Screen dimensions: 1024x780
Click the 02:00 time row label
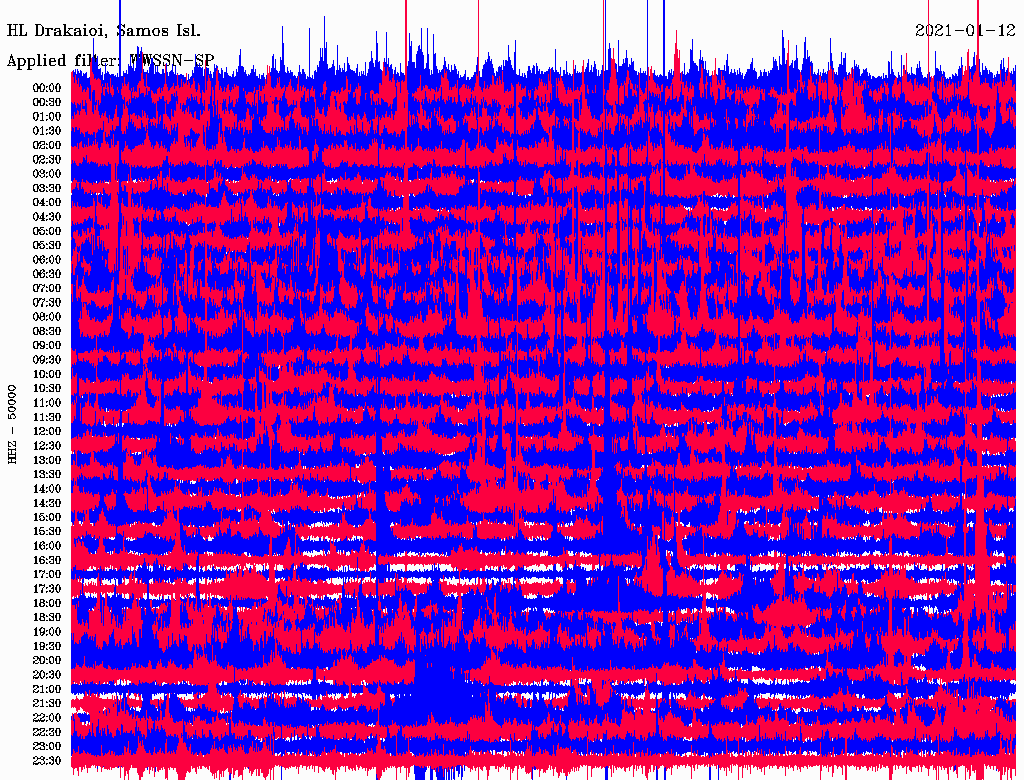47,146
